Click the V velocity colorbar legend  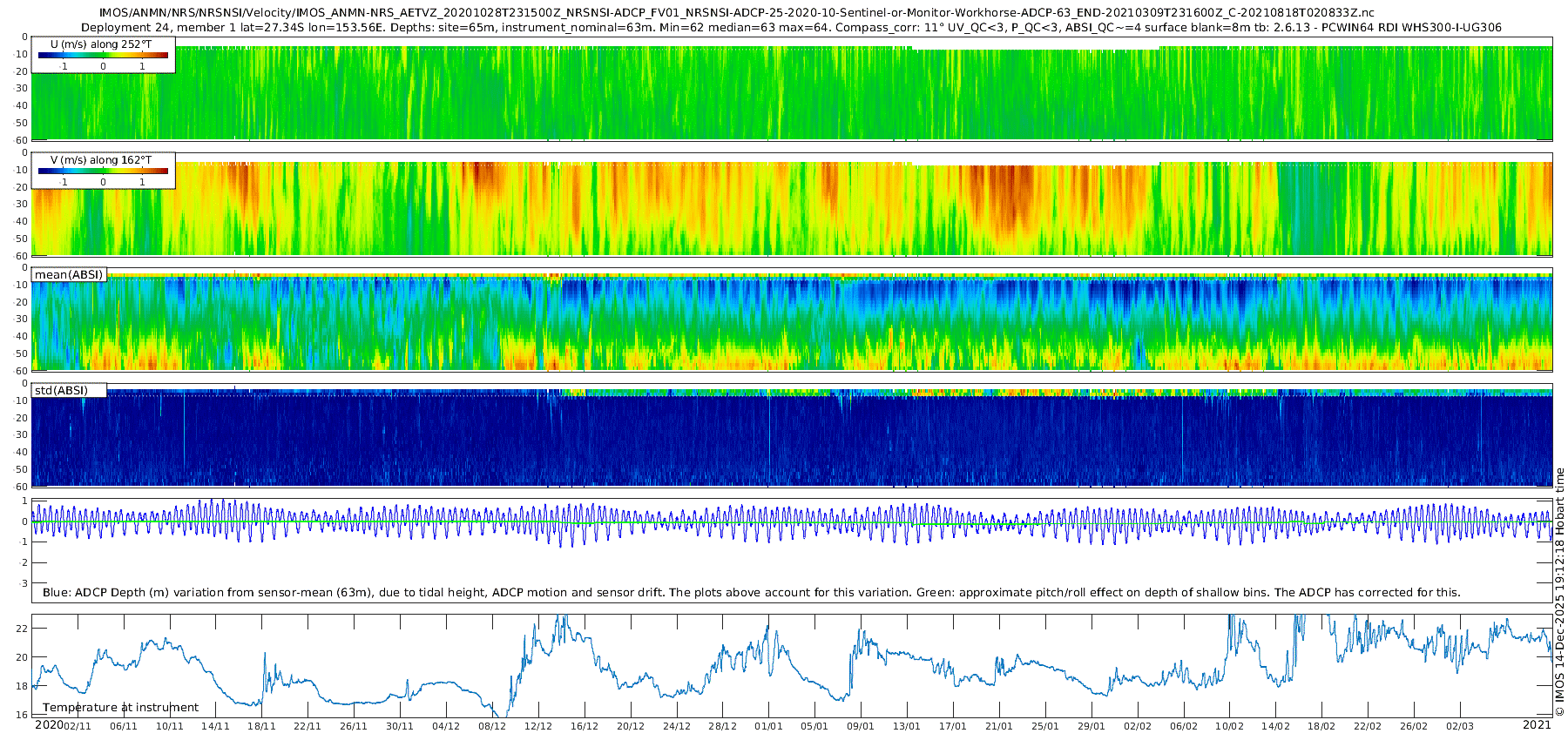[104, 171]
